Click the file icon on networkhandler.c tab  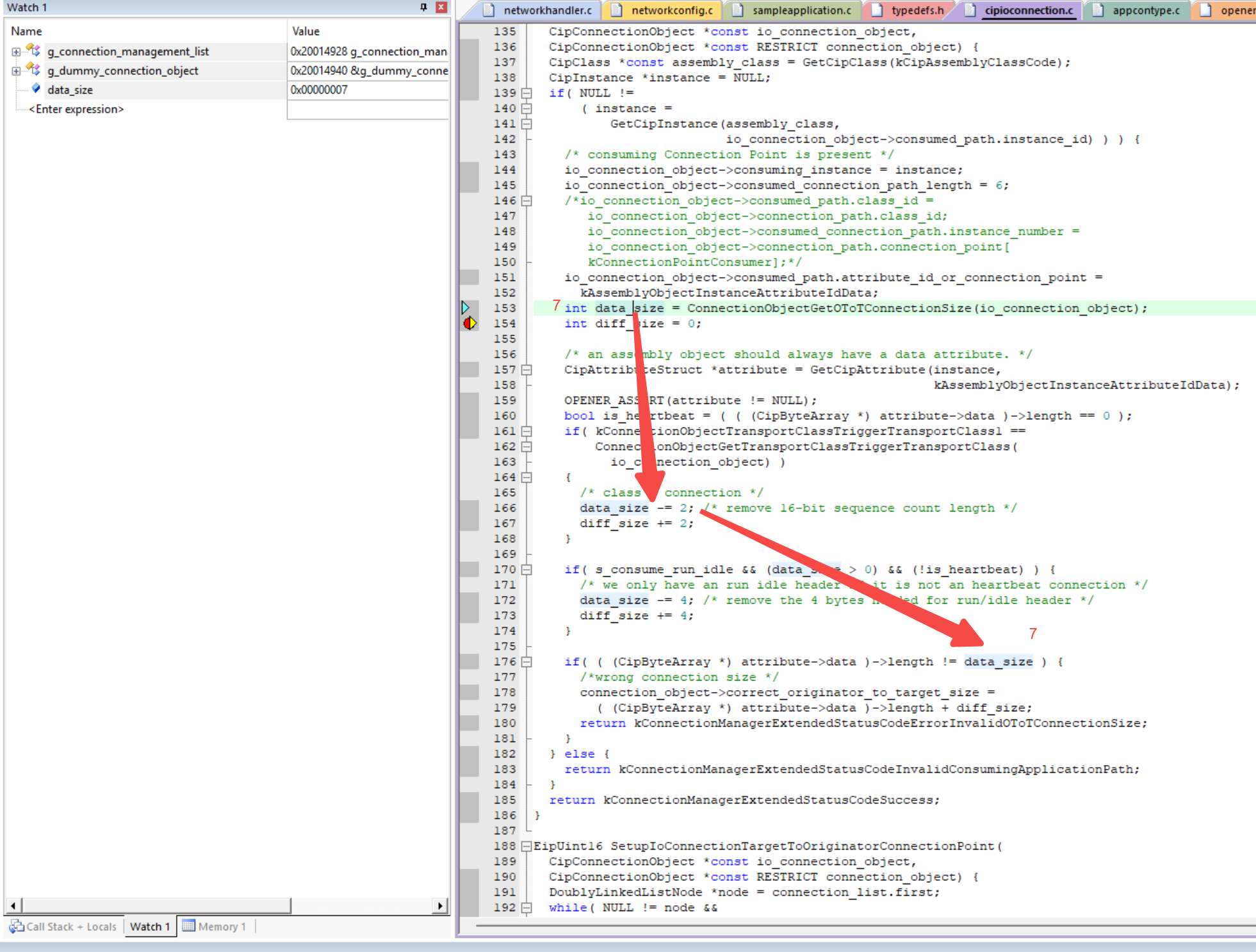[x=489, y=10]
